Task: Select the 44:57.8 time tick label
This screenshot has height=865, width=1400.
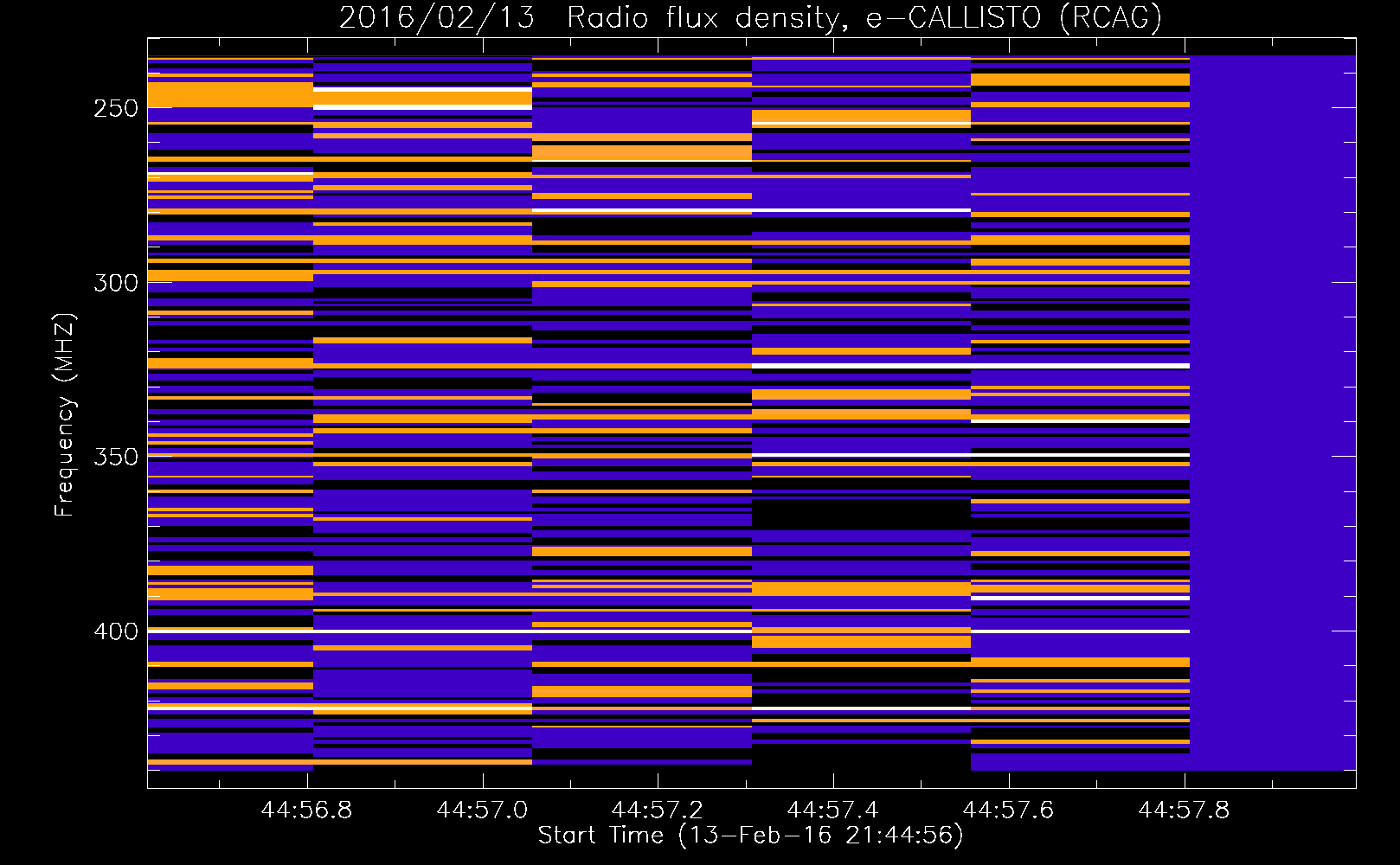Action: (1184, 810)
